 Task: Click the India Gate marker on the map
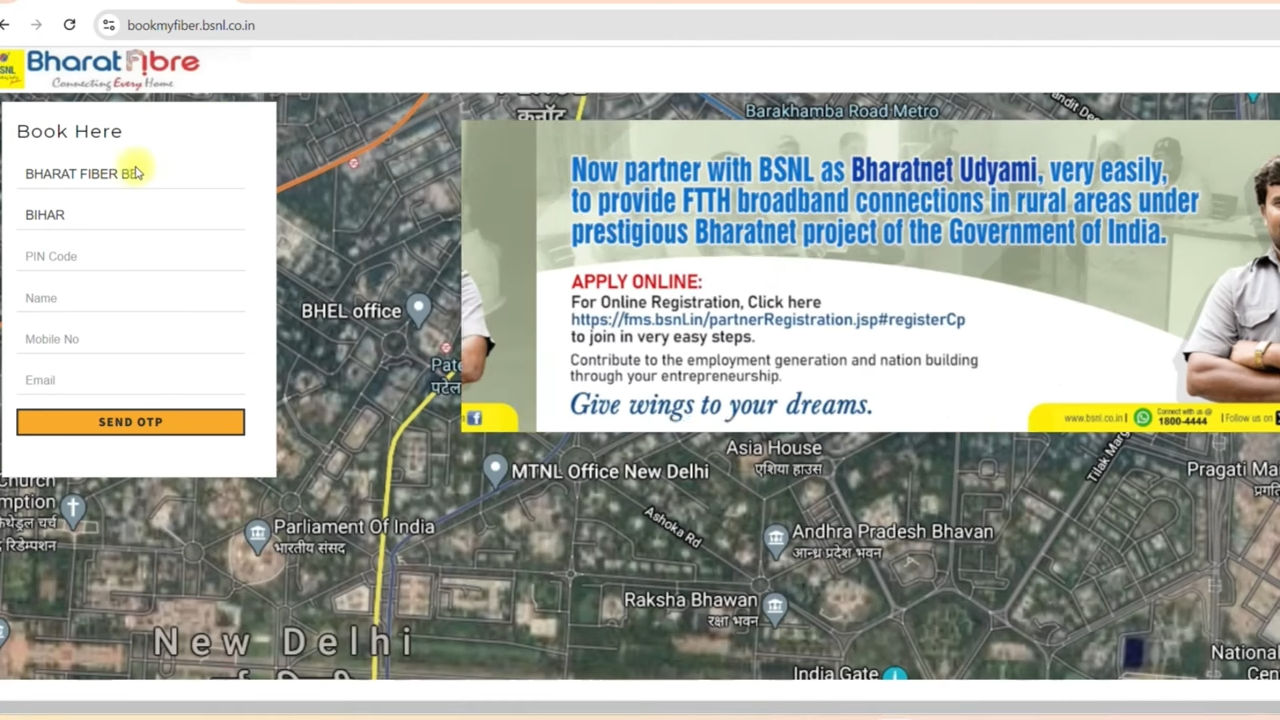[x=895, y=674]
